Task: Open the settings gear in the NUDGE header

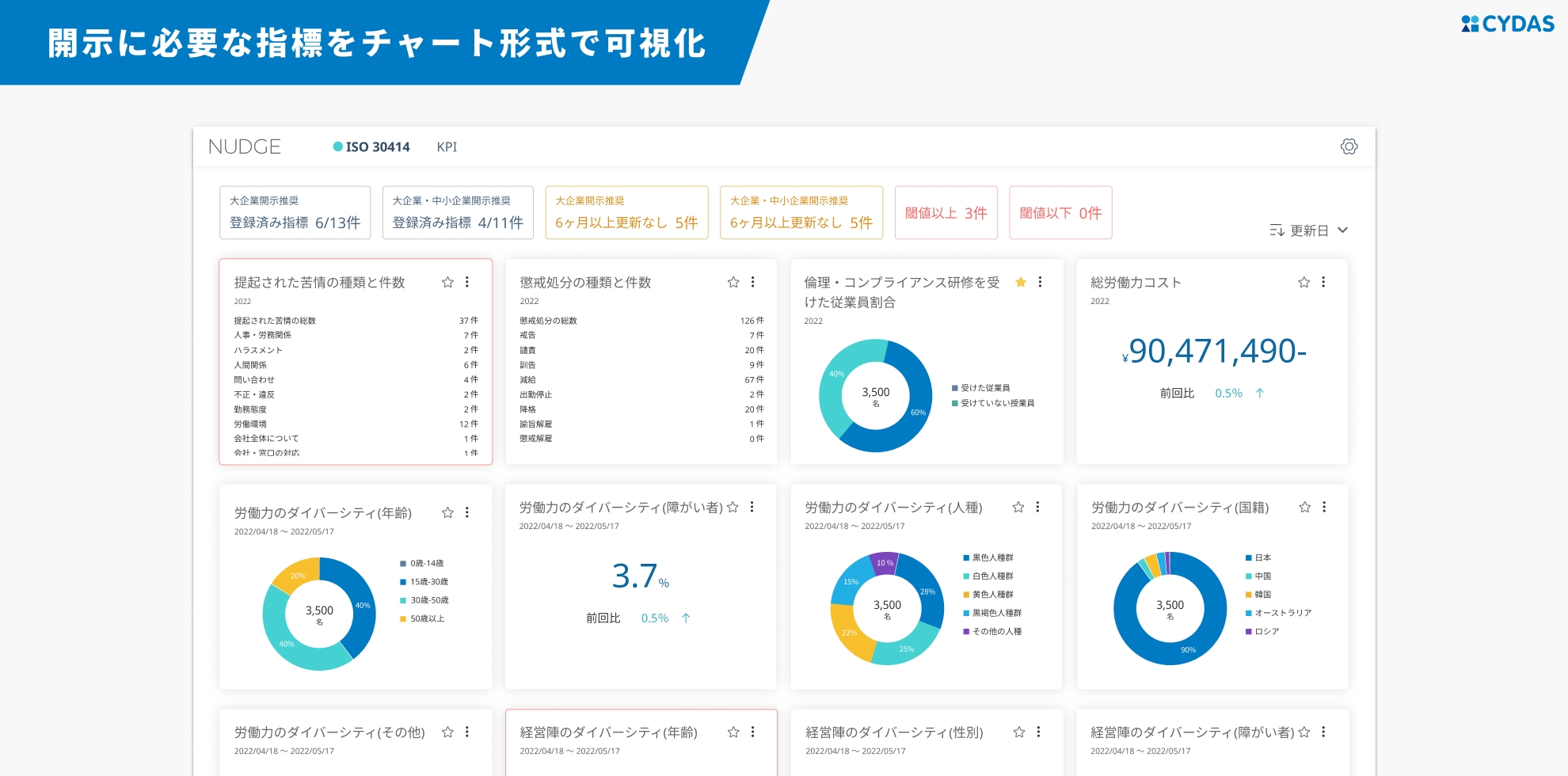Action: (x=1349, y=146)
